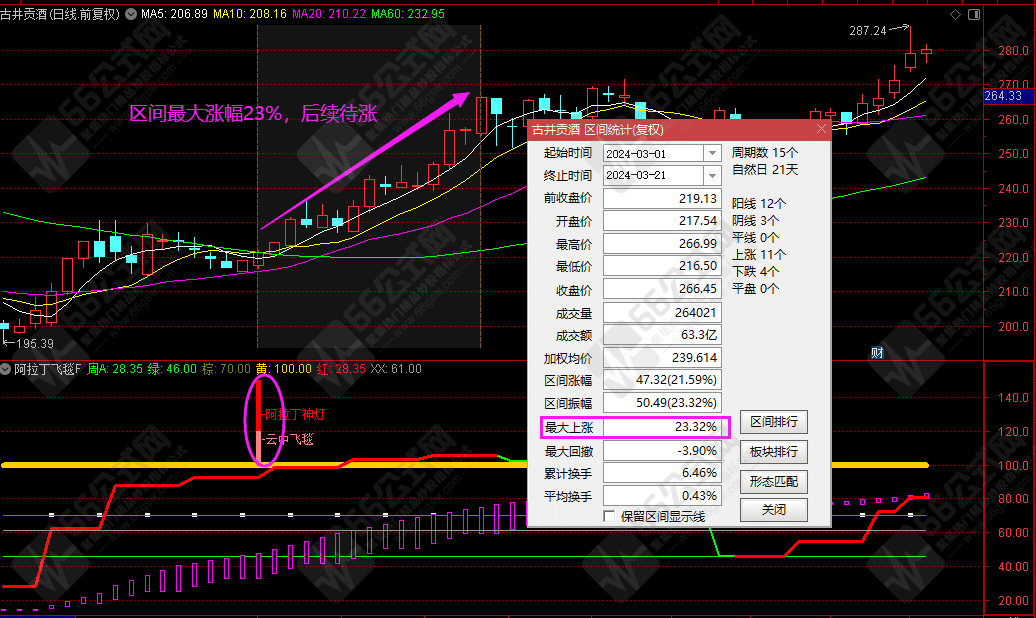Screen dimensions: 1036x618
Task: Click the diamond icon at chart top-right
Action: [956, 15]
